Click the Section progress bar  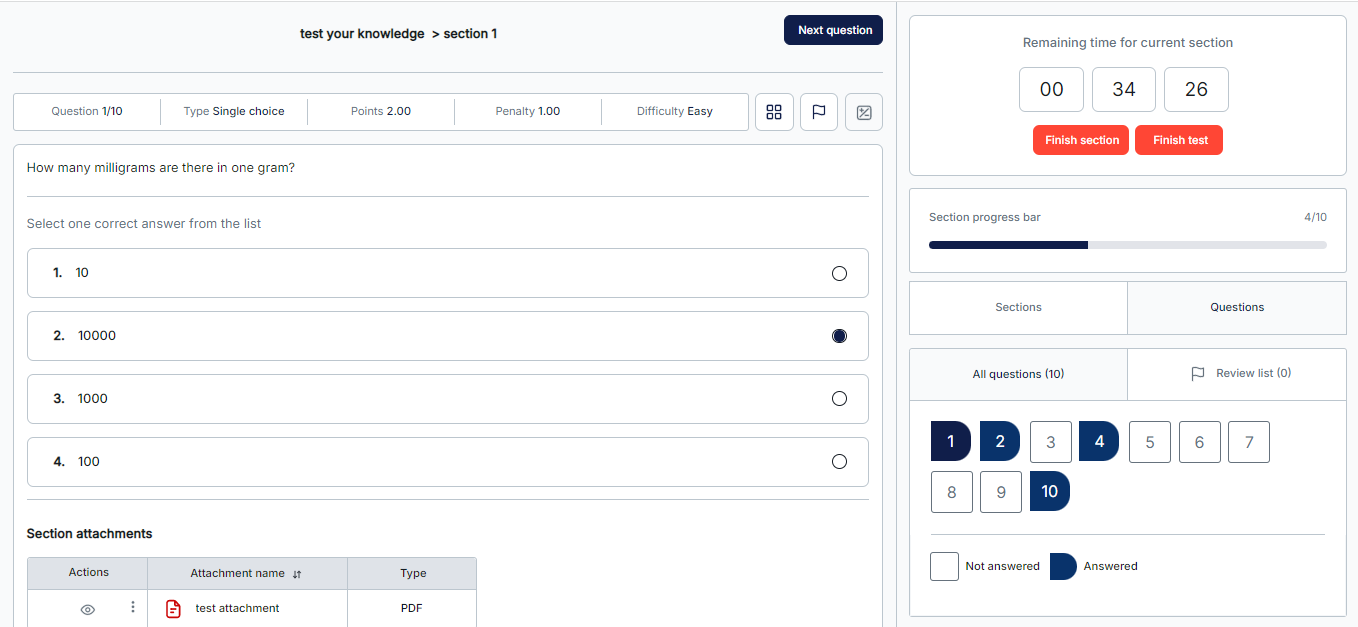1127,244
